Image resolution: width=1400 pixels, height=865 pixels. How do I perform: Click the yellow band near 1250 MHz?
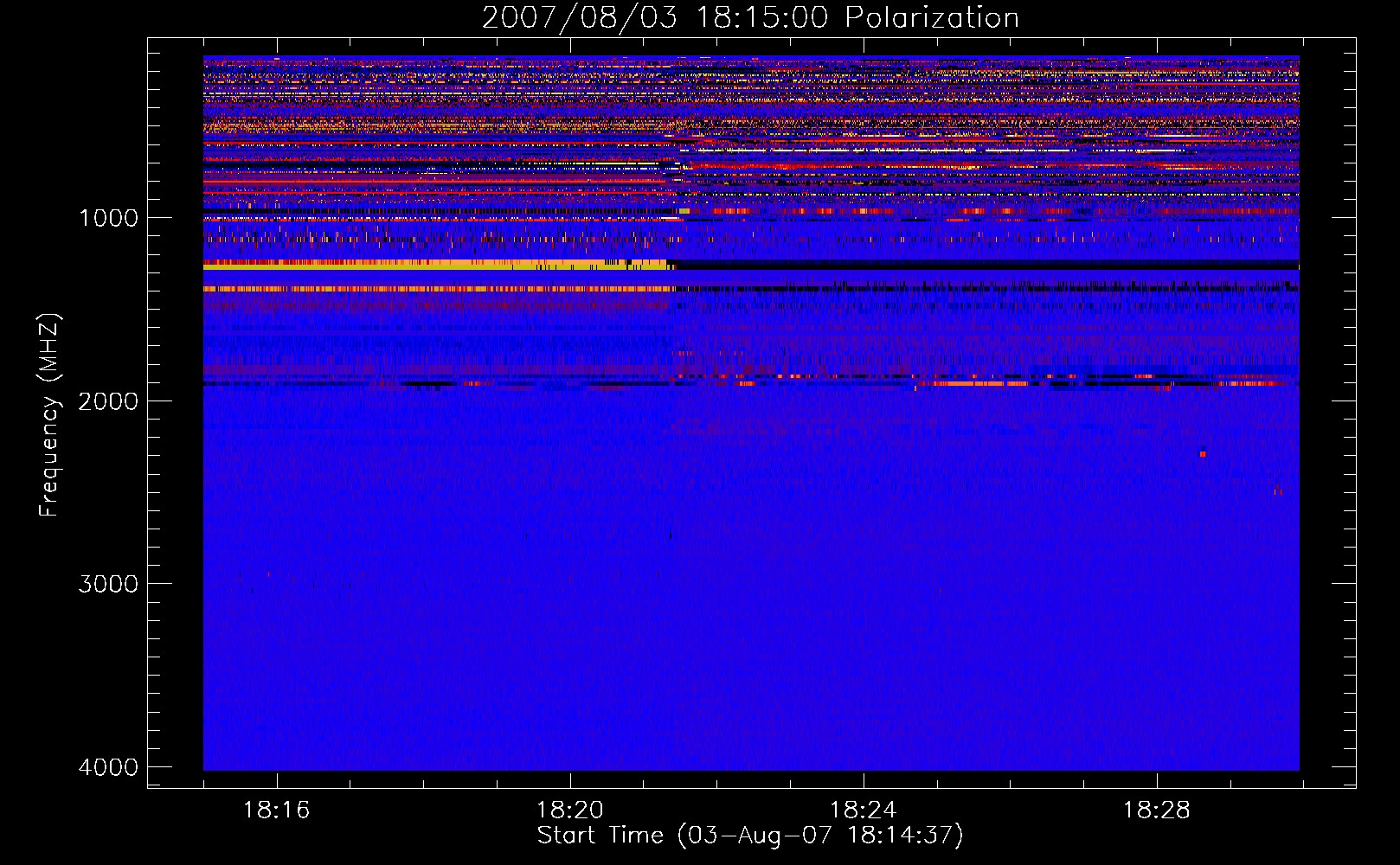coord(440,266)
